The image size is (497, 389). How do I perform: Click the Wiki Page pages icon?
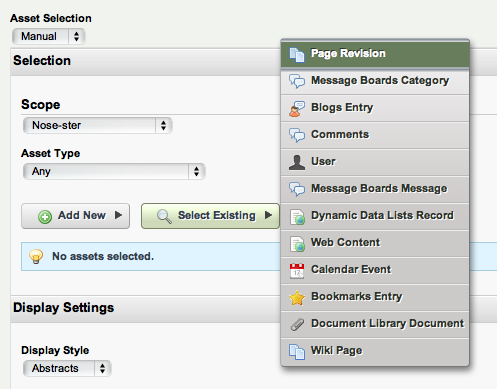[x=297, y=352]
